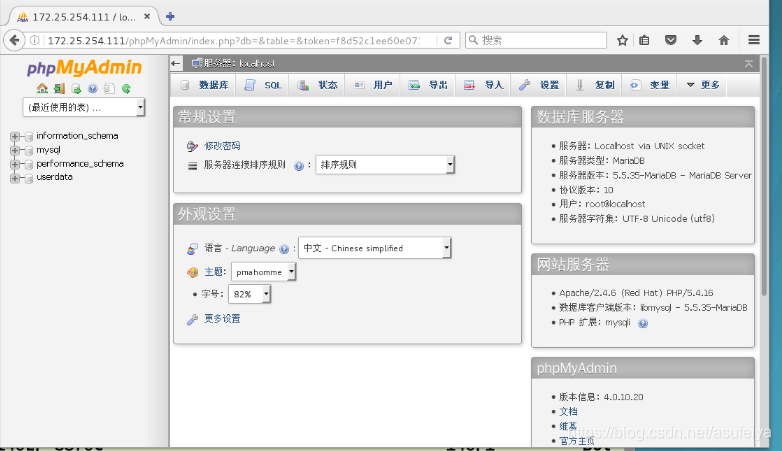This screenshot has height=451, width=782.
Task: Open the 排序规则 collation dropdown
Action: (x=385, y=165)
